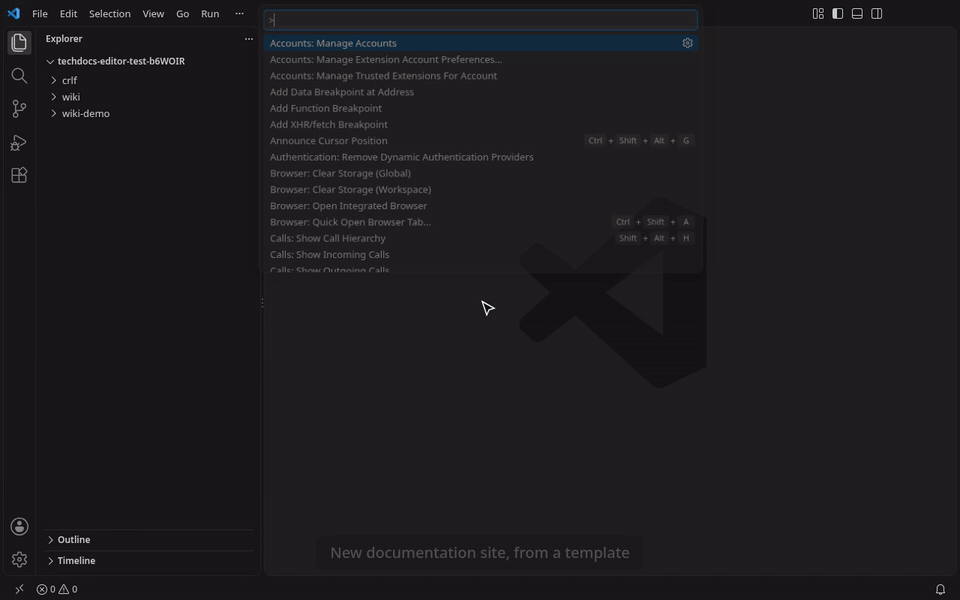The width and height of the screenshot is (960, 600).
Task: Open the Remote Window status bar icon
Action: click(x=19, y=589)
